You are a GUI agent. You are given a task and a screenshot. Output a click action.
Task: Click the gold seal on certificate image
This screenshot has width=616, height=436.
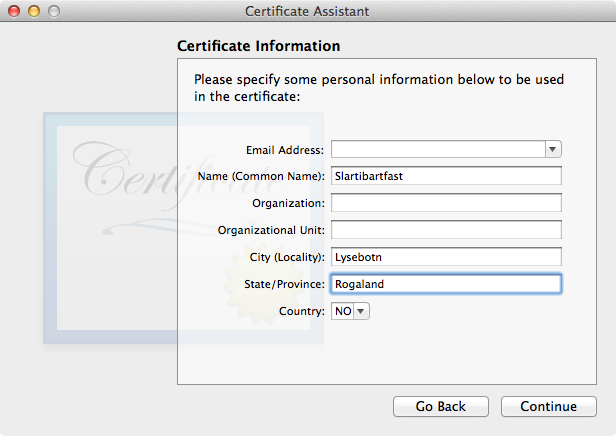coord(261,284)
